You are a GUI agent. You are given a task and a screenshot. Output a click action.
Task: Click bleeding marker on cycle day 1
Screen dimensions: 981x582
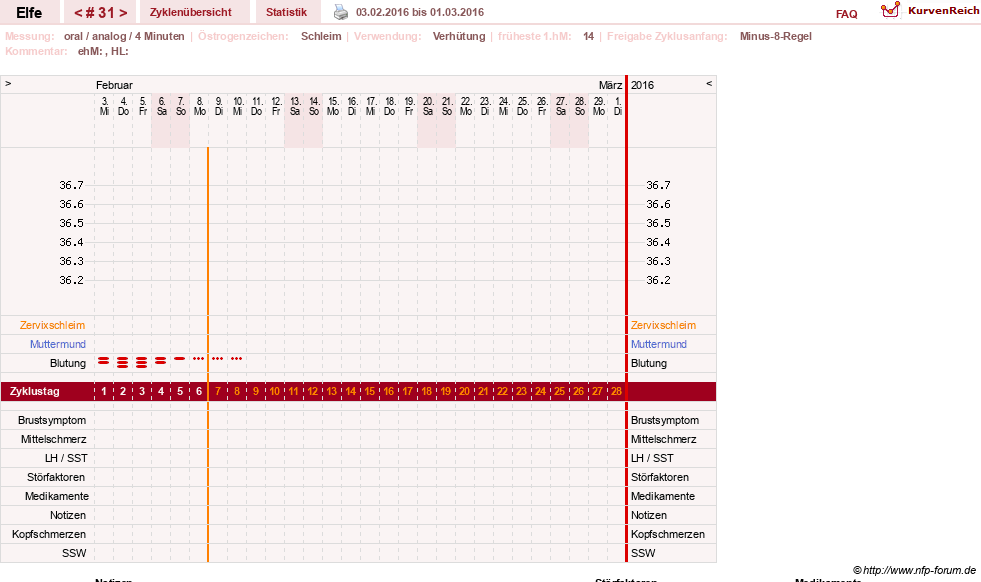point(104,361)
